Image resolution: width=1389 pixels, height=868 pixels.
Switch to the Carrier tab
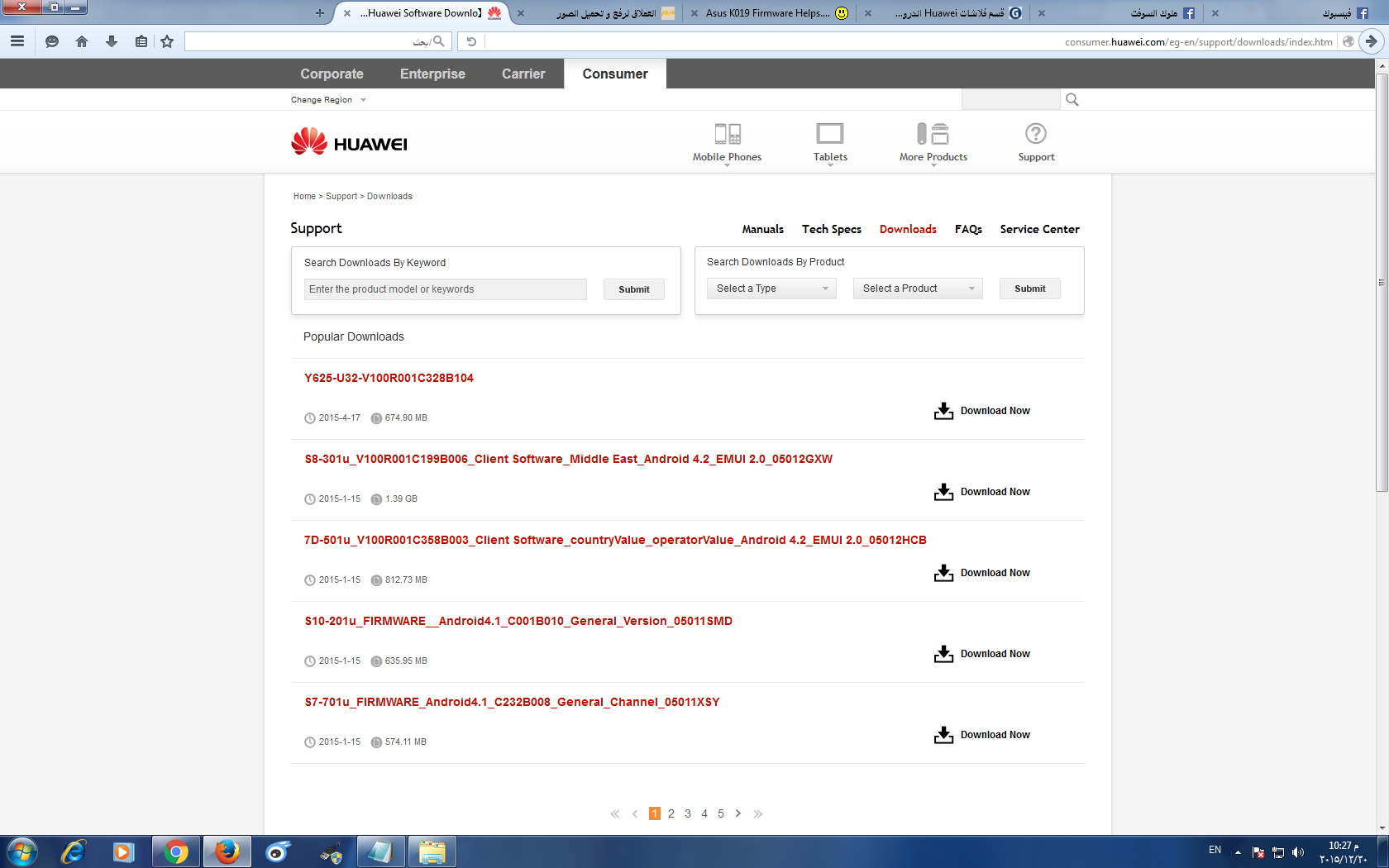coord(523,74)
